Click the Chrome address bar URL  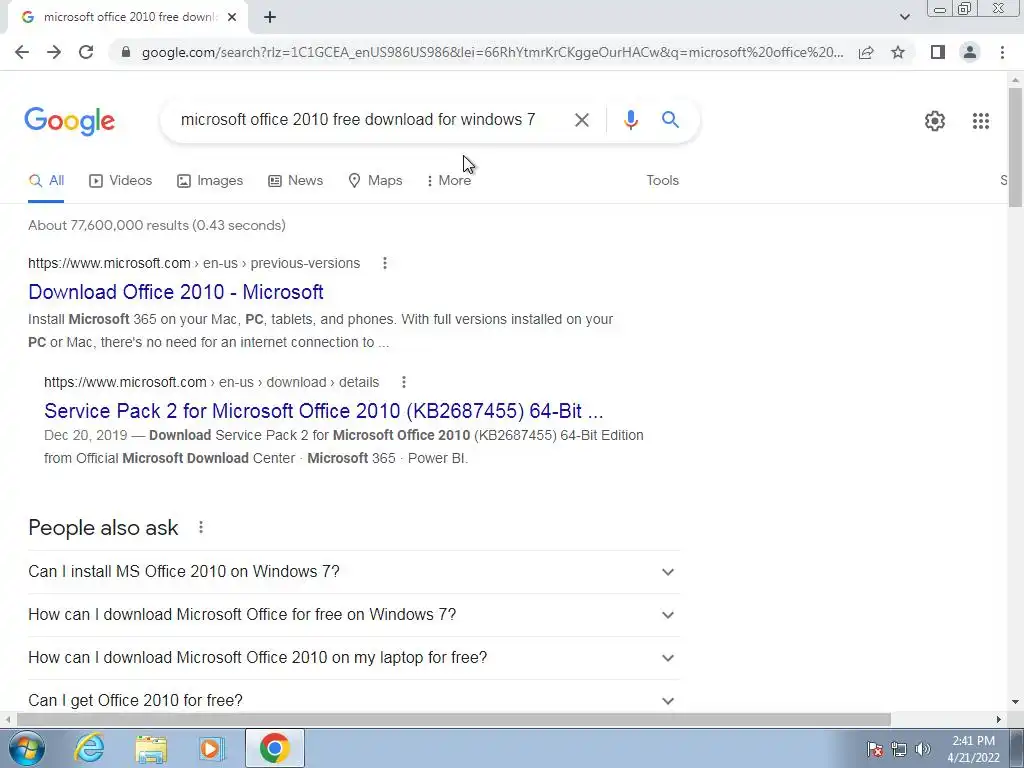pos(492,52)
